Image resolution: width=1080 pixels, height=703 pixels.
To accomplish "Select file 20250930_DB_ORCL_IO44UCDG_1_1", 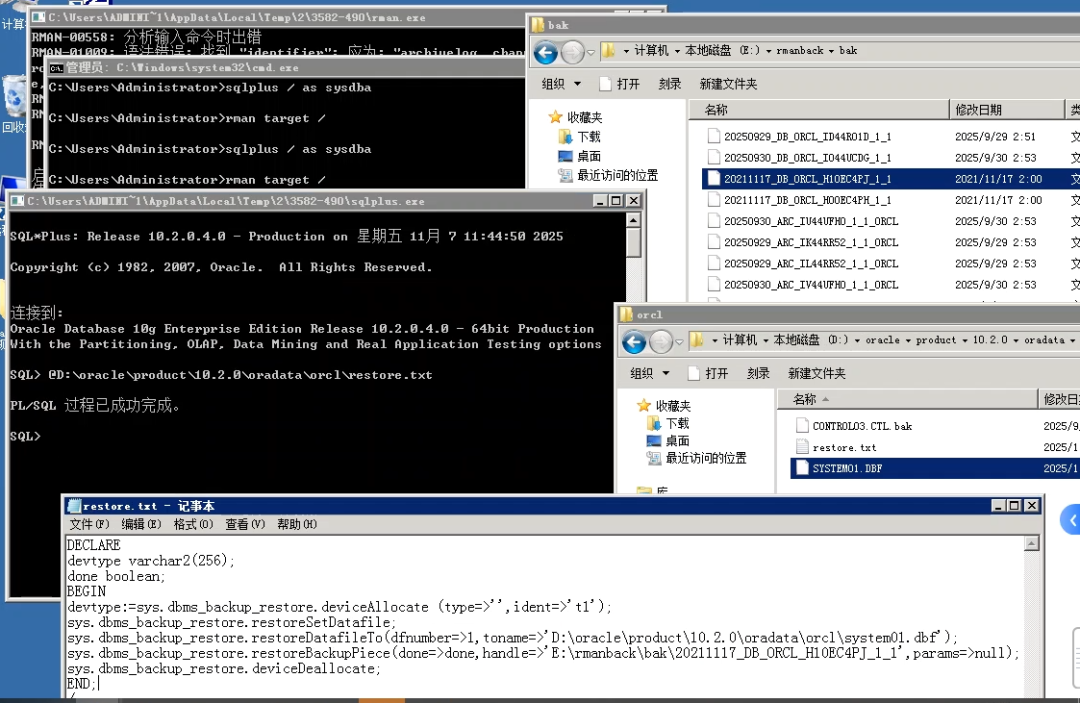I will tap(807, 158).
